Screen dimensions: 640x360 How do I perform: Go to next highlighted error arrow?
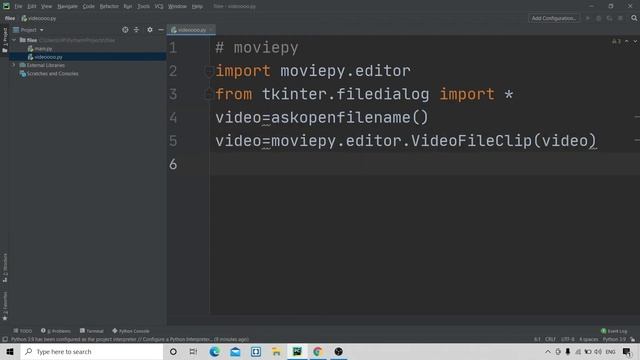635,41
